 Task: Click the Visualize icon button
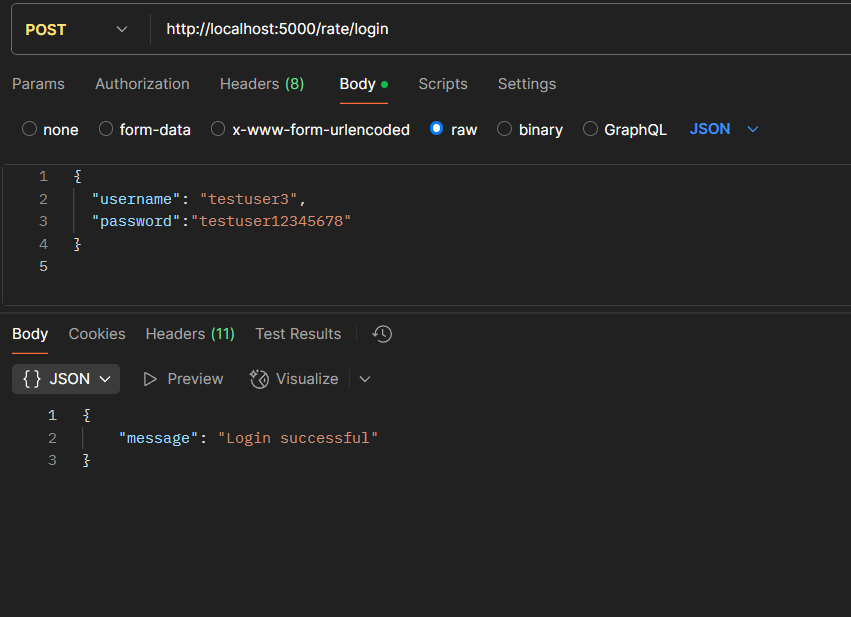coord(260,379)
